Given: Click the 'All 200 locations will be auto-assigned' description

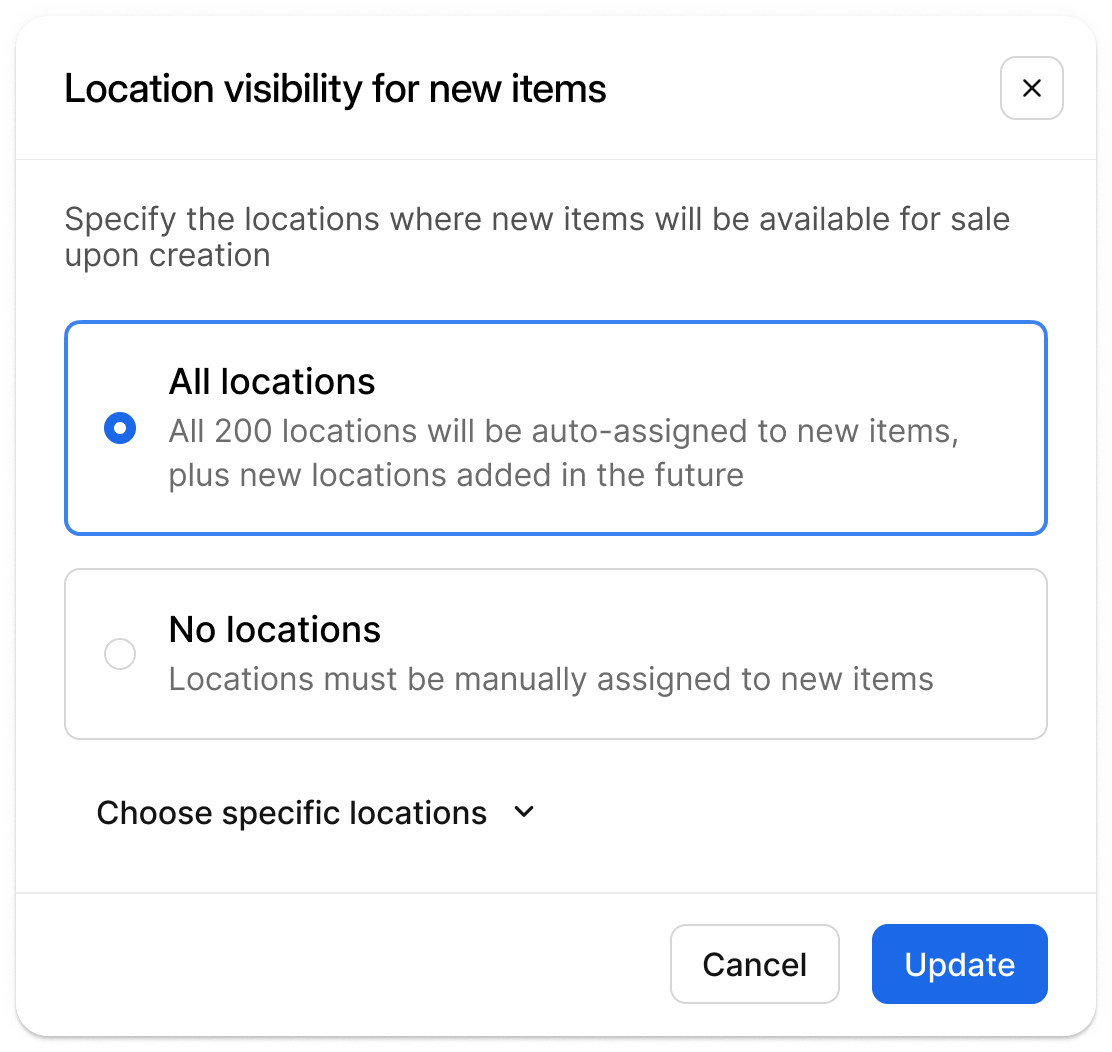Looking at the screenshot, I should [x=563, y=431].
